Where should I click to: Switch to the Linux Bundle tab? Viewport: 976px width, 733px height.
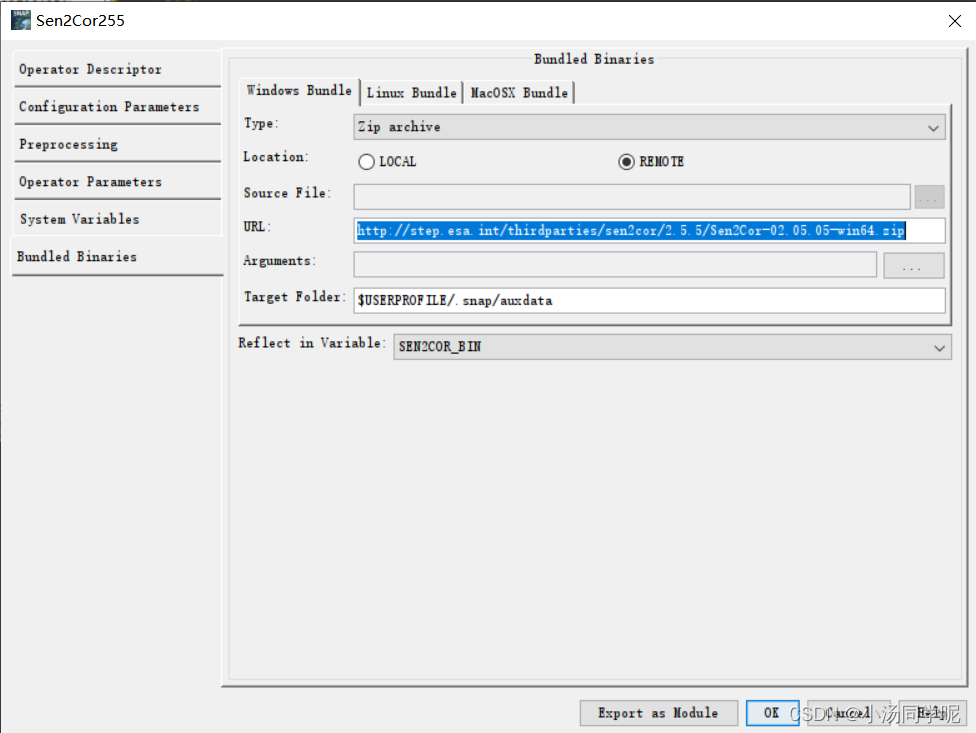pyautogui.click(x=411, y=91)
